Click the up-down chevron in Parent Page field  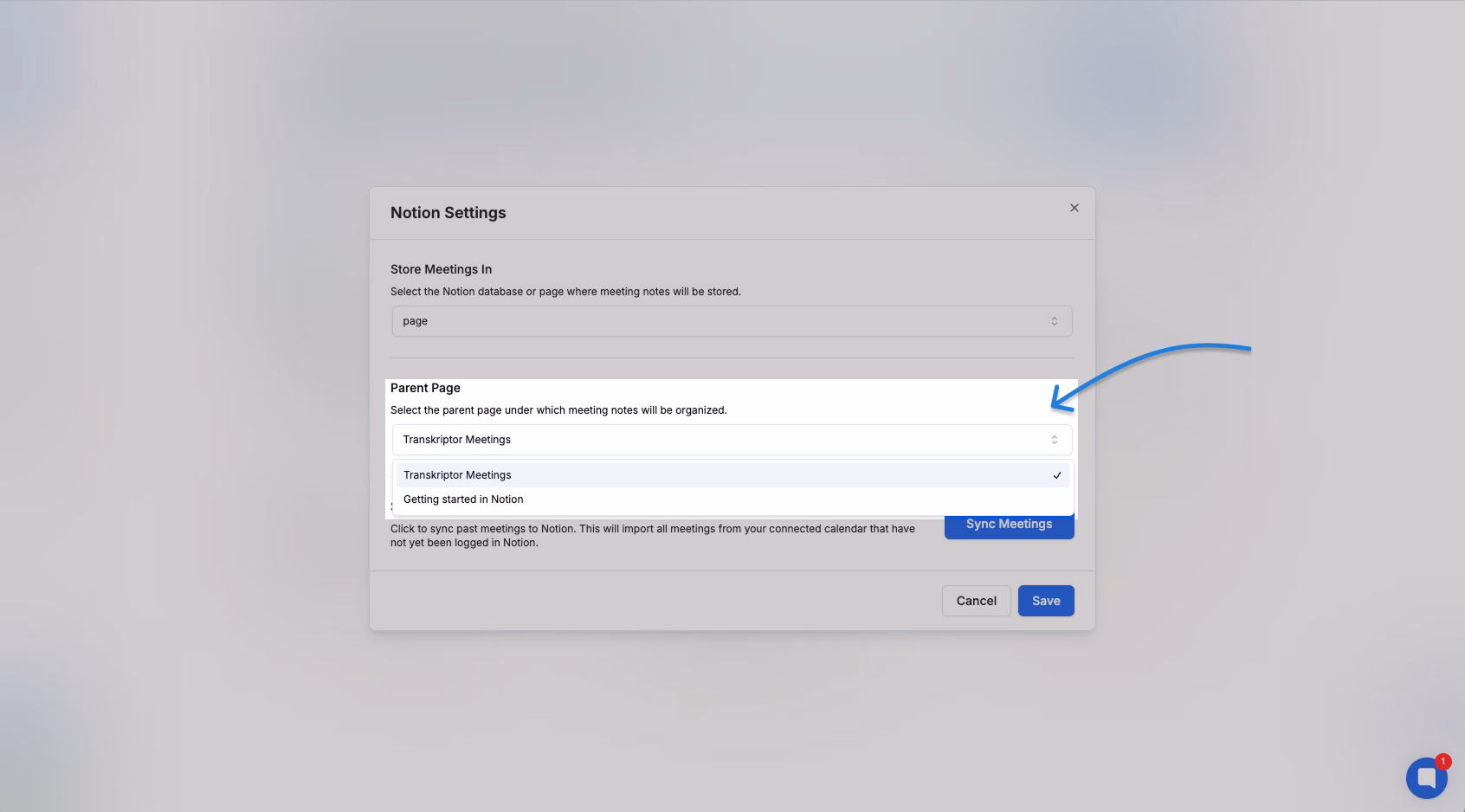[1054, 440]
